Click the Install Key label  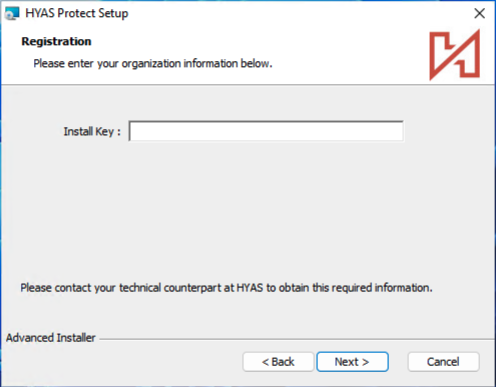pyautogui.click(x=92, y=131)
